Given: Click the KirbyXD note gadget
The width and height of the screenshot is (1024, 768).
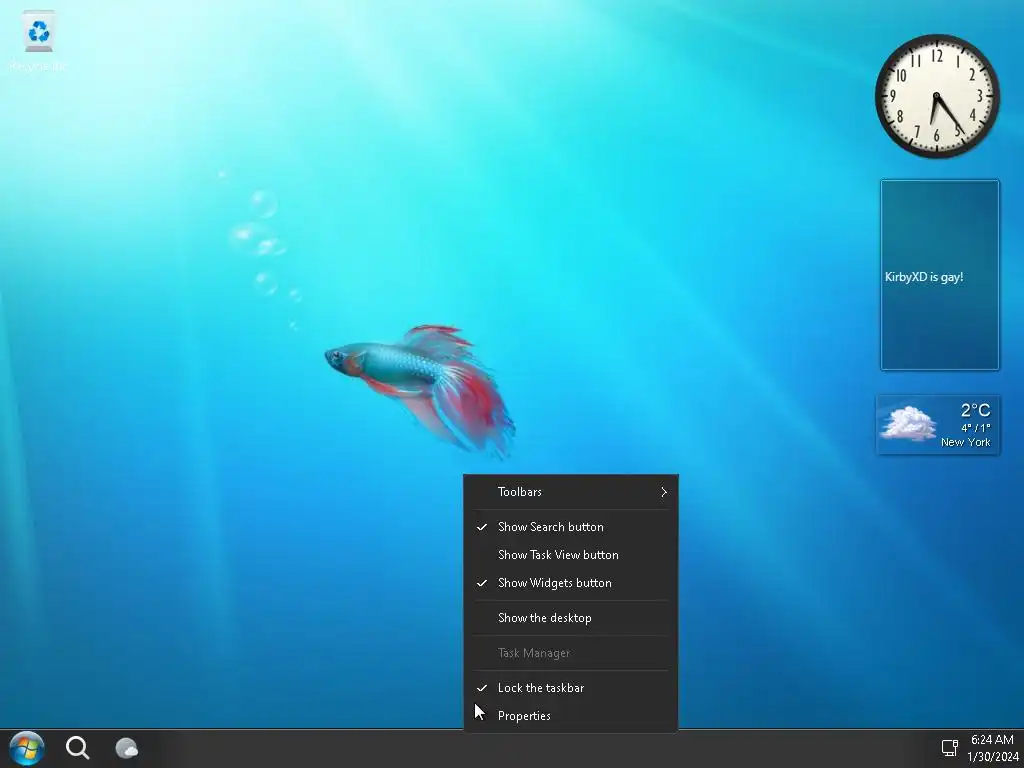Looking at the screenshot, I should coord(940,275).
